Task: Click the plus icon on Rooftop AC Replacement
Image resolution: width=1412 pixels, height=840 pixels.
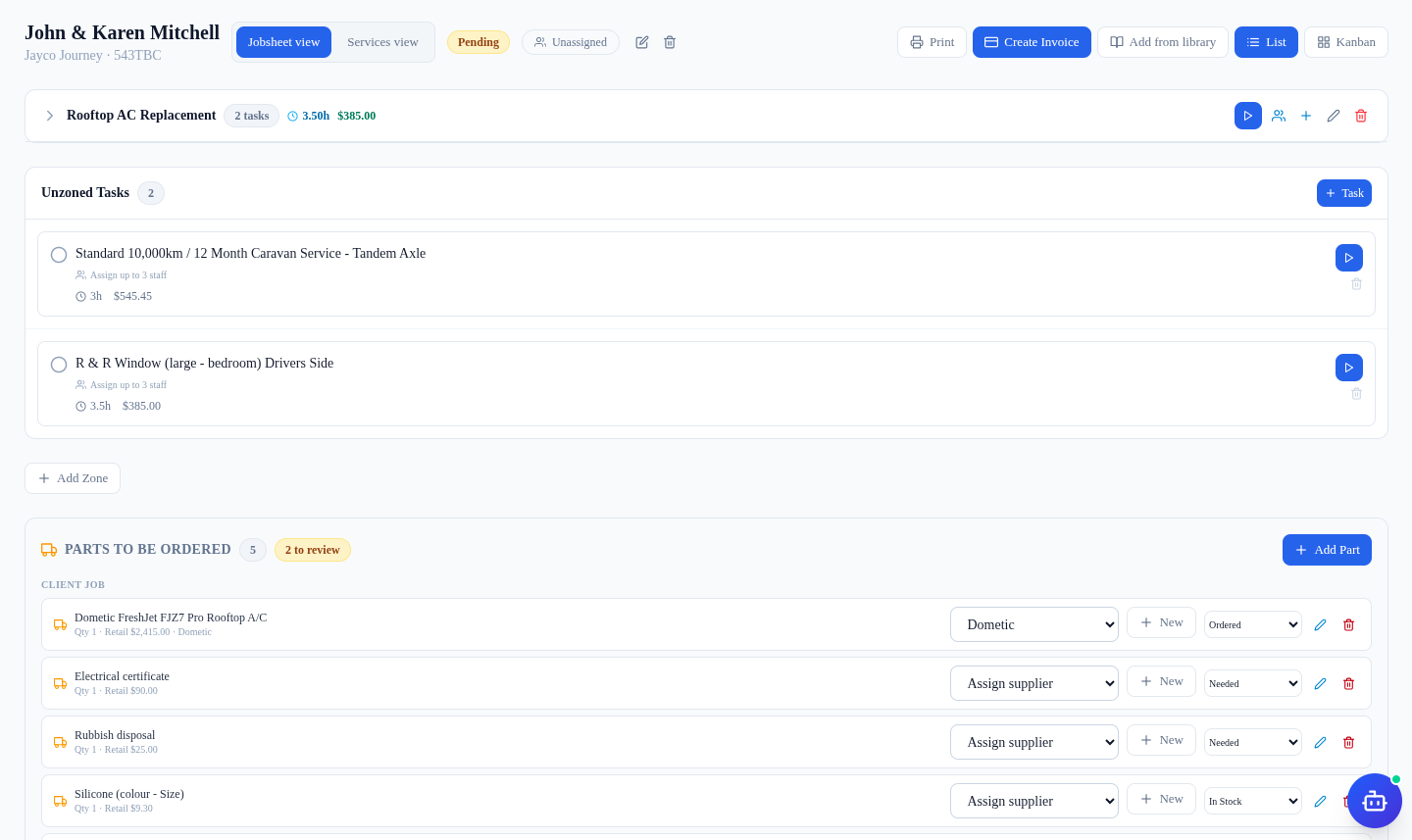Action: click(1306, 116)
